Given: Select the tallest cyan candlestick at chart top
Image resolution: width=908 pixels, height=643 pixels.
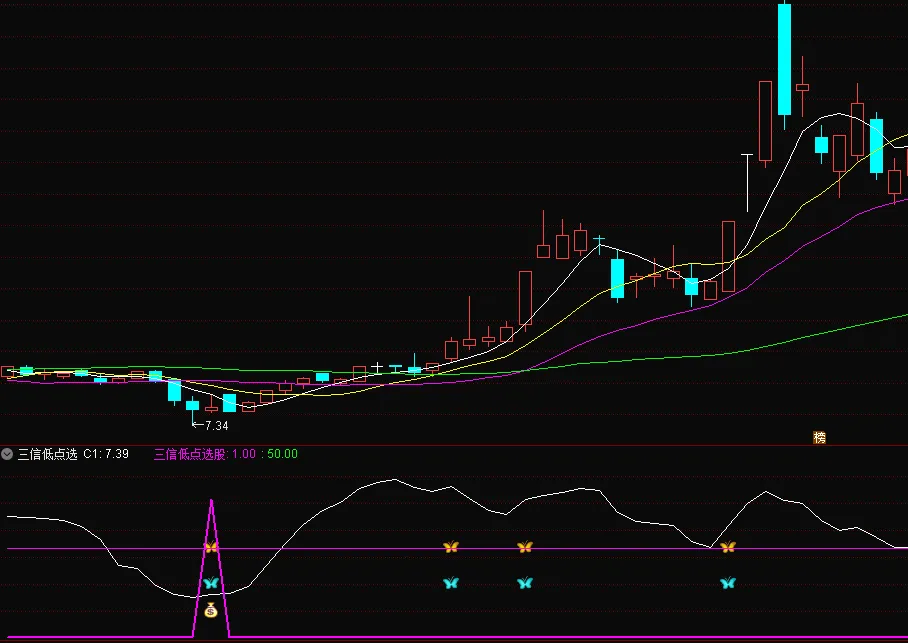Looking at the screenshot, I should tap(785, 60).
